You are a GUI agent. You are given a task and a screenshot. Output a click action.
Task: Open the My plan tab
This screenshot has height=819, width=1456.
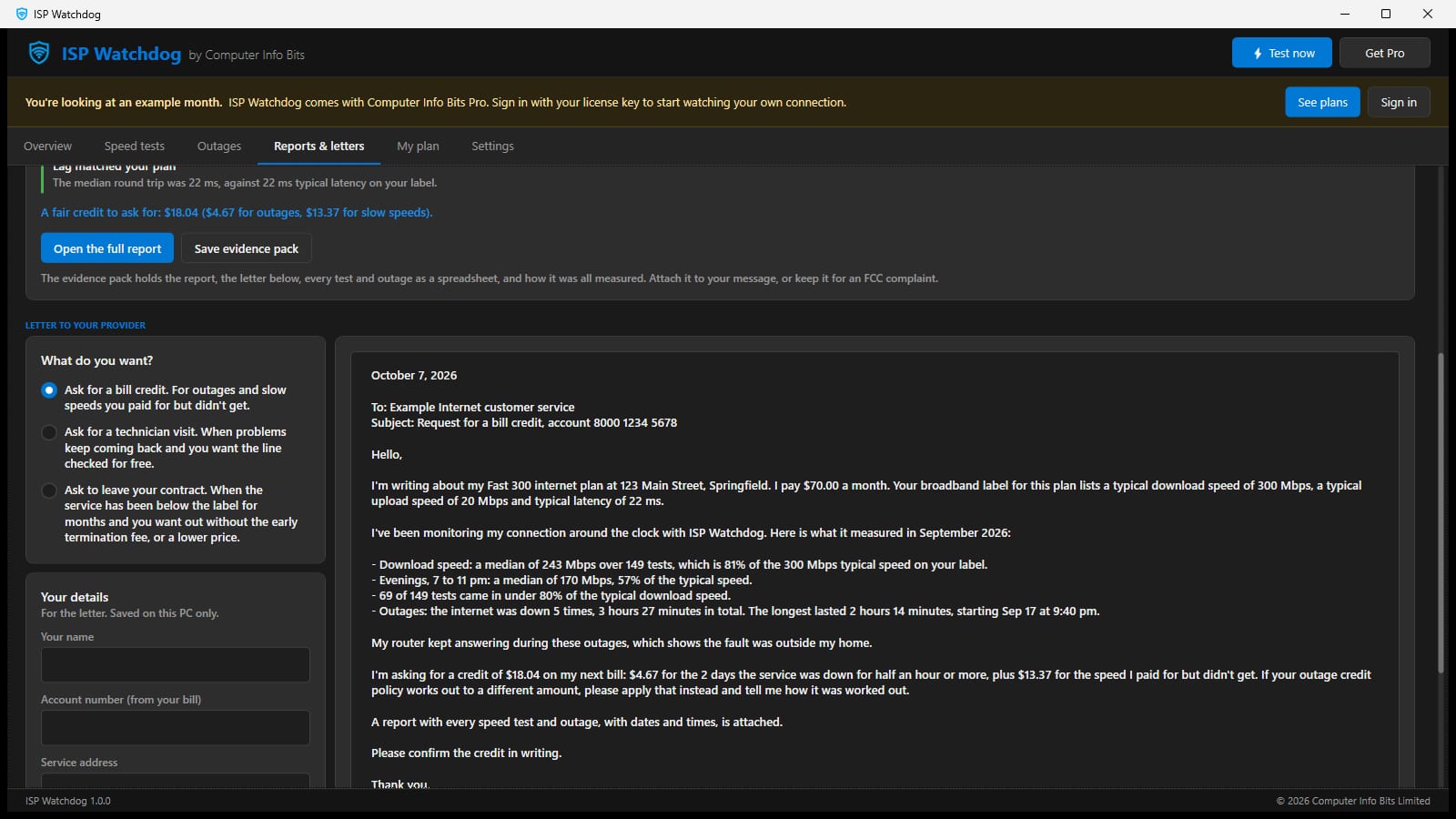(x=418, y=146)
